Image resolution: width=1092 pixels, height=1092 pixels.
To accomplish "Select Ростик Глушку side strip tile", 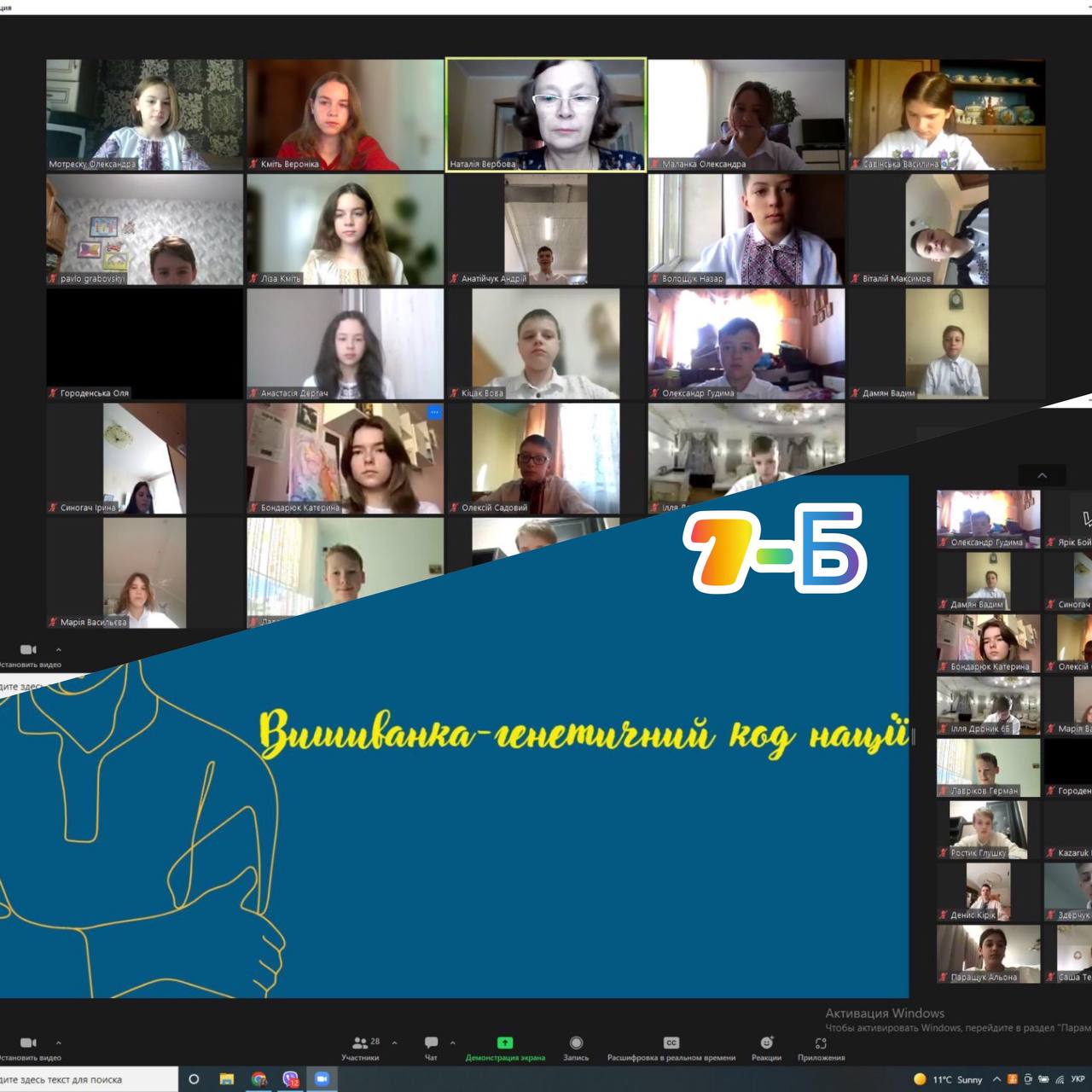I will pos(989,830).
